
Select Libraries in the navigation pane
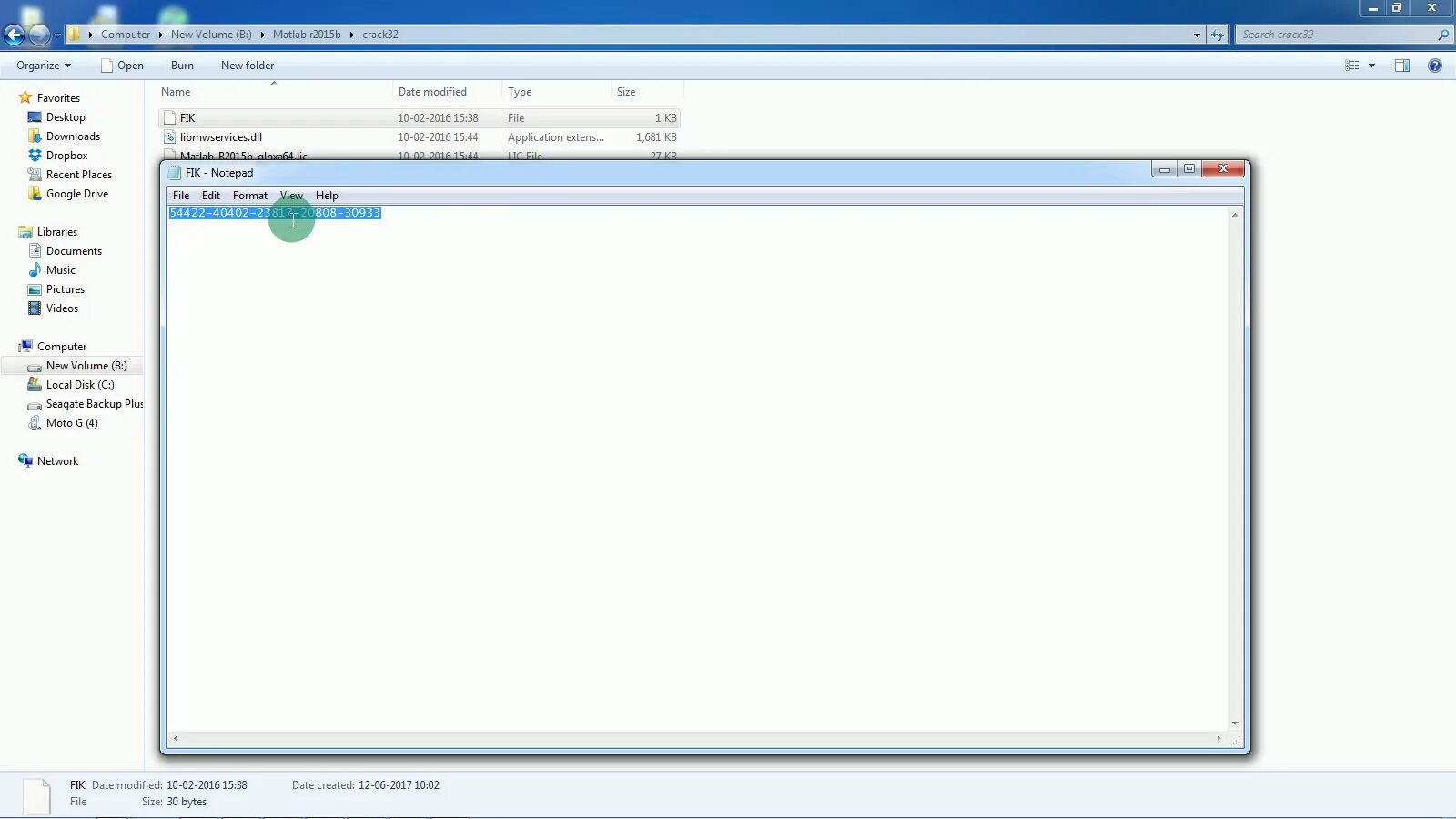[57, 232]
